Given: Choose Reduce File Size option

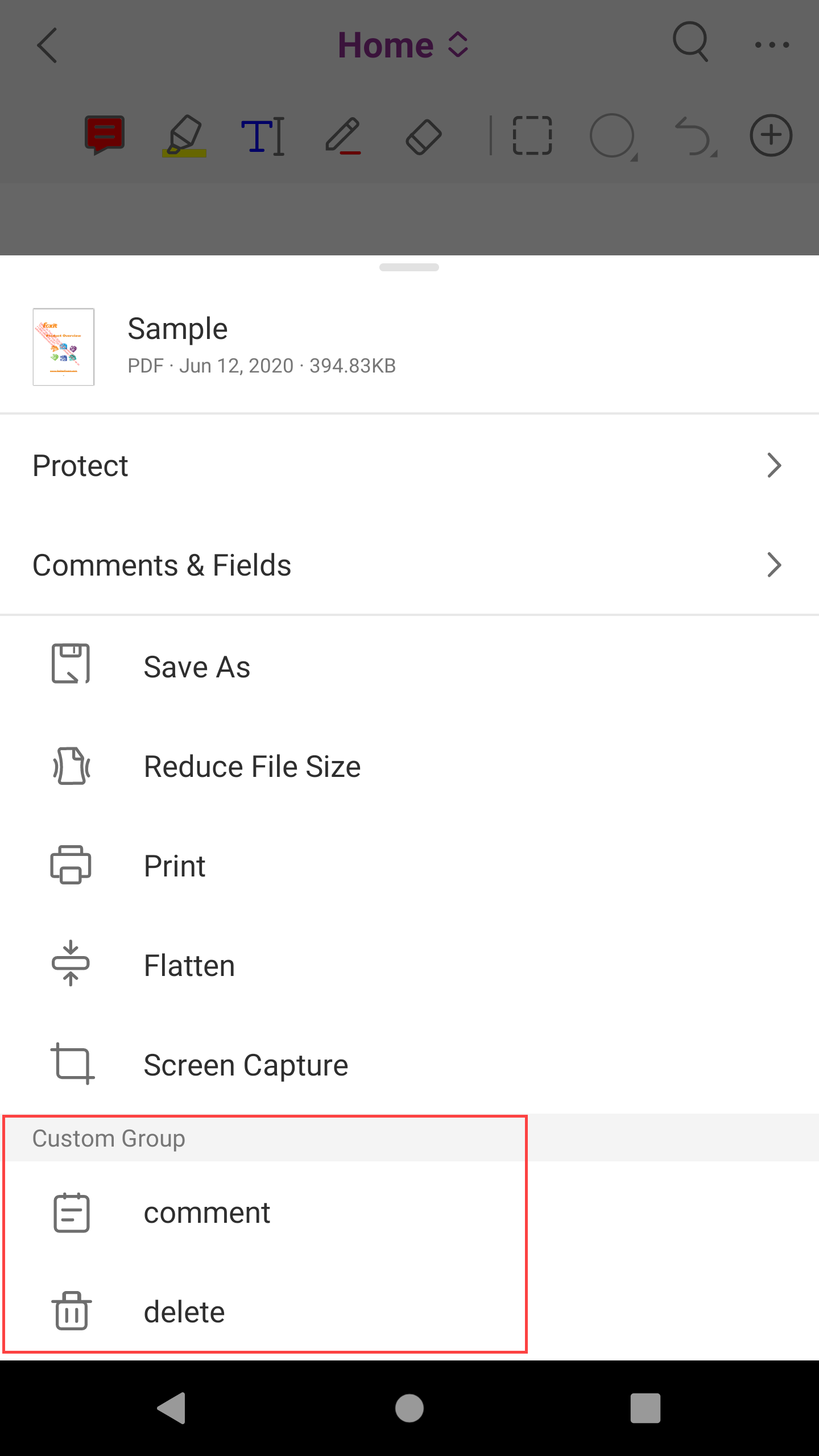Looking at the screenshot, I should (x=252, y=766).
